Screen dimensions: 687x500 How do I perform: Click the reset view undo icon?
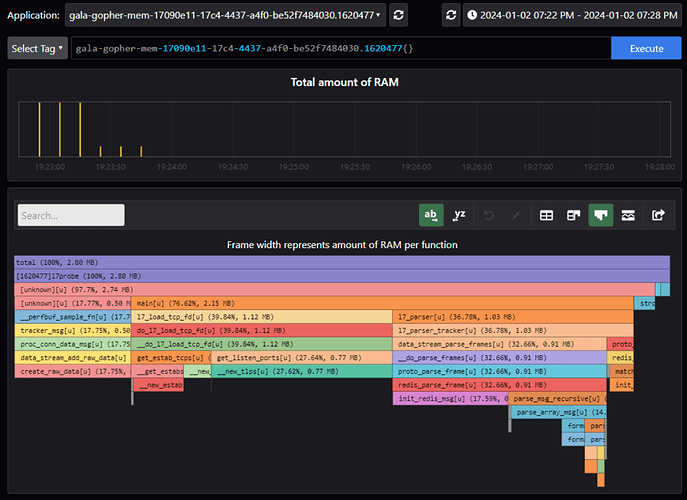coord(490,214)
